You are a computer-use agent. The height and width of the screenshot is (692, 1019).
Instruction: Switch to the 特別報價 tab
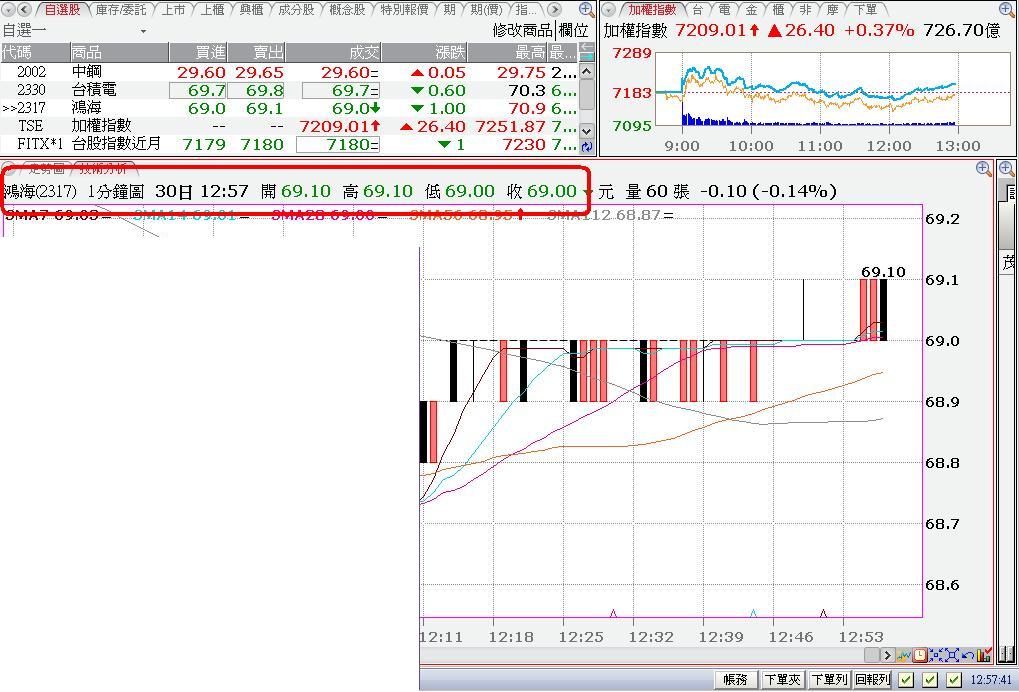tap(404, 9)
